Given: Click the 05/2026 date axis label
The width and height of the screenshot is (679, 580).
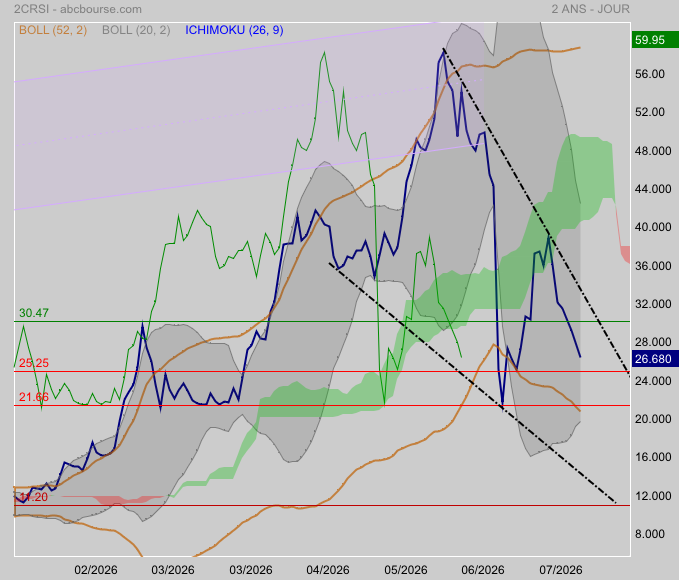Looking at the screenshot, I should 406,570.
